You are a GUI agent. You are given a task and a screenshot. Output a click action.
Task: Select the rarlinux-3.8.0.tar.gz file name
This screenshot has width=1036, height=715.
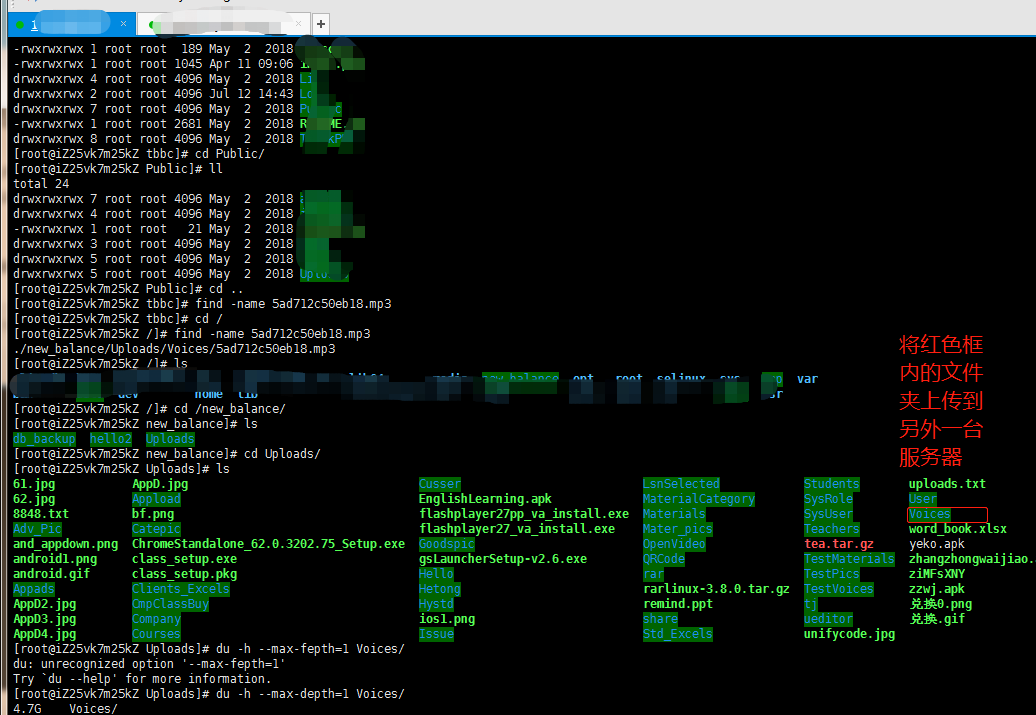[x=716, y=589]
